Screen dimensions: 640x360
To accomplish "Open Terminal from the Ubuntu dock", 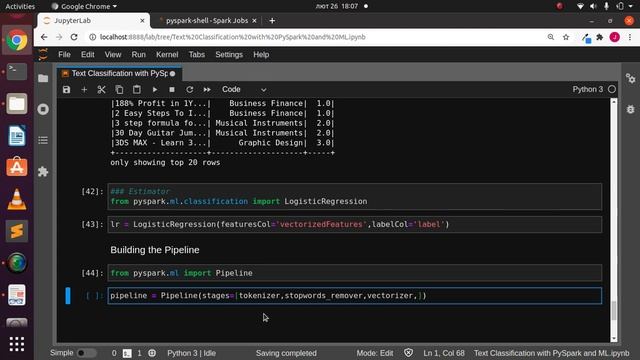I will [x=17, y=72].
